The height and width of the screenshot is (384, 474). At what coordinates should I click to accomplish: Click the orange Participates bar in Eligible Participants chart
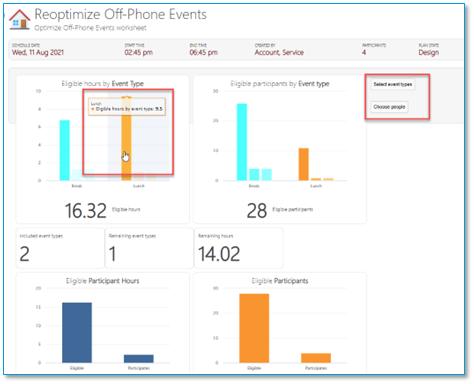pos(316,358)
